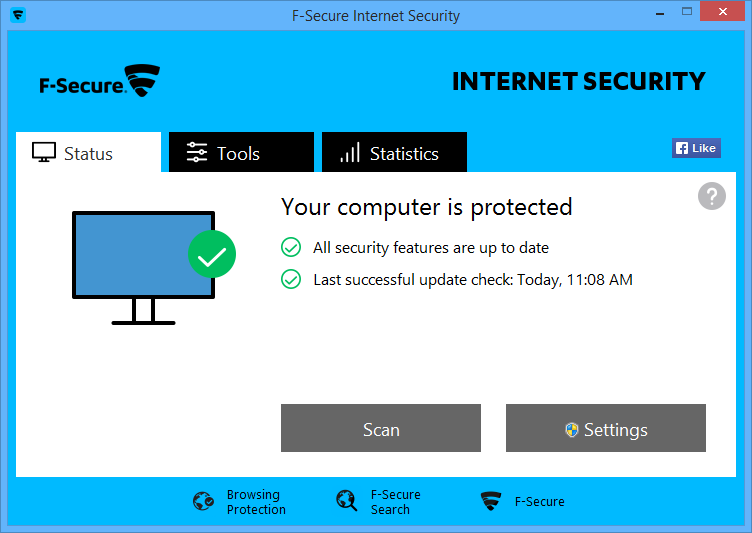Click the Browsing Protection label

[256, 502]
